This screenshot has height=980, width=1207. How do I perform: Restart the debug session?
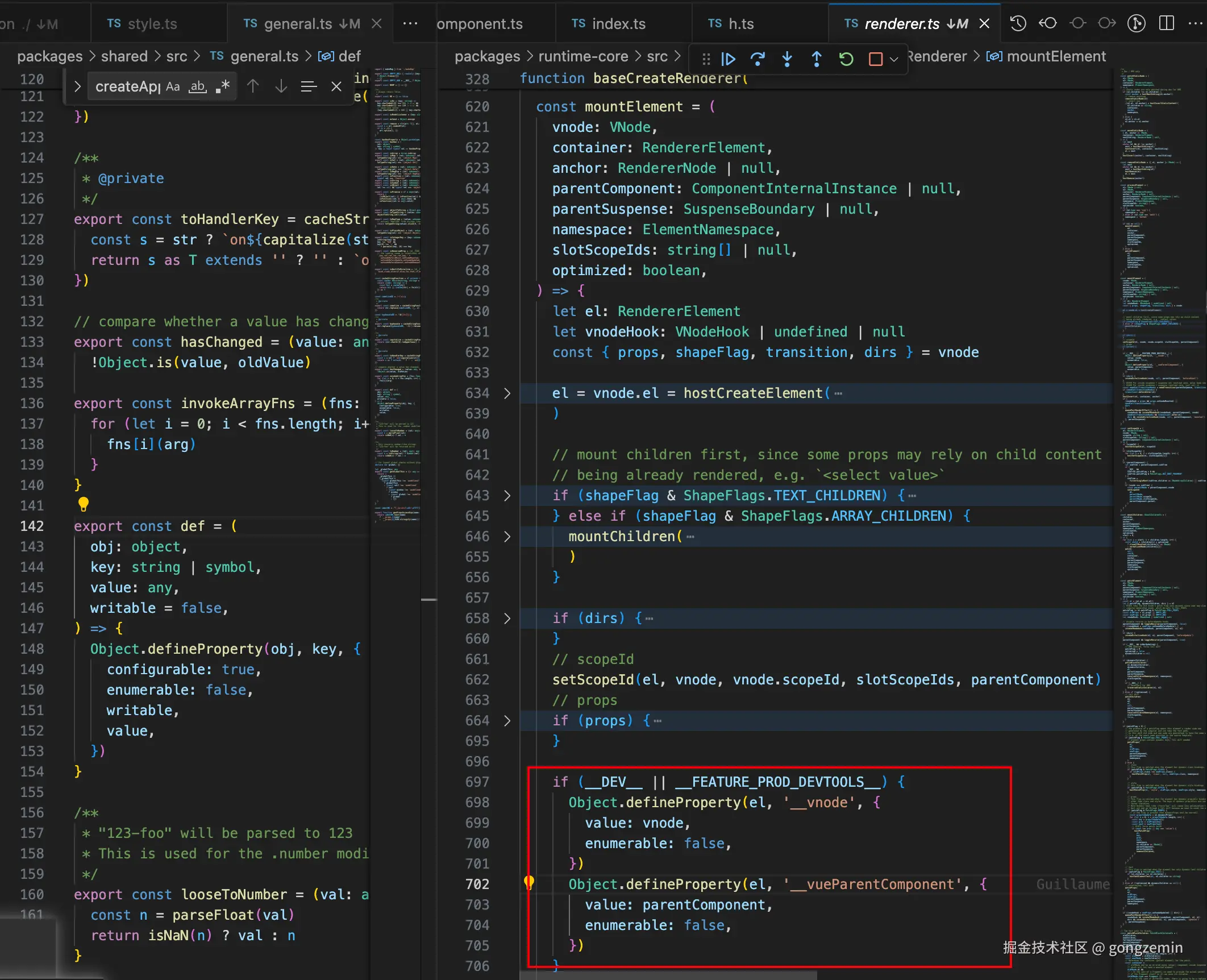846,59
